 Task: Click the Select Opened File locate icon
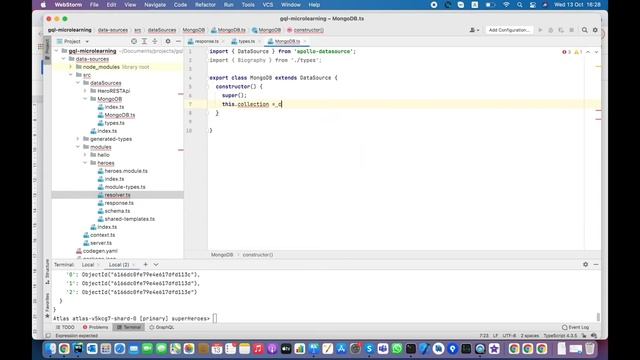click(x=134, y=41)
